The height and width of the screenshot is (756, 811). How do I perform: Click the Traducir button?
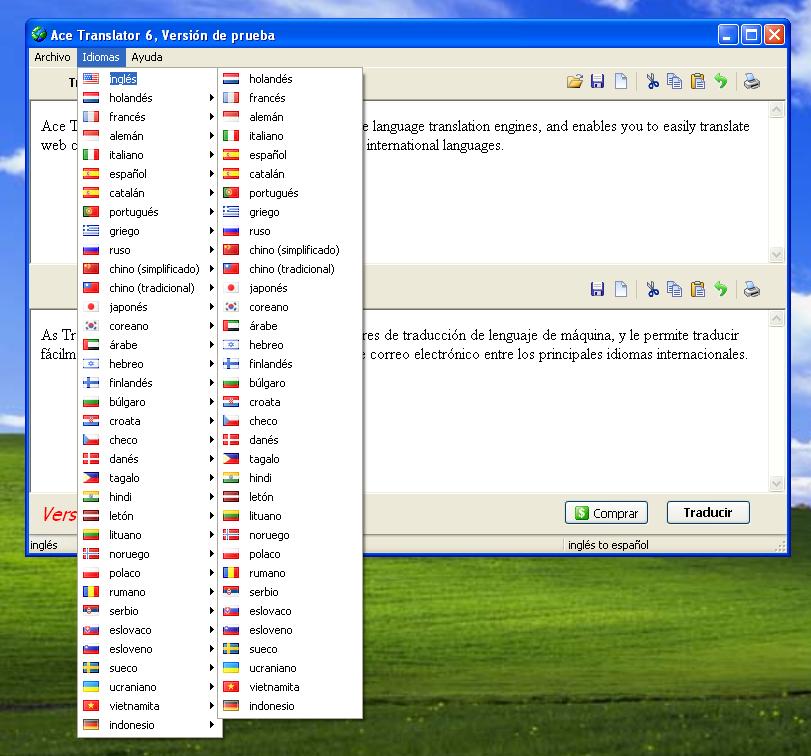click(708, 512)
